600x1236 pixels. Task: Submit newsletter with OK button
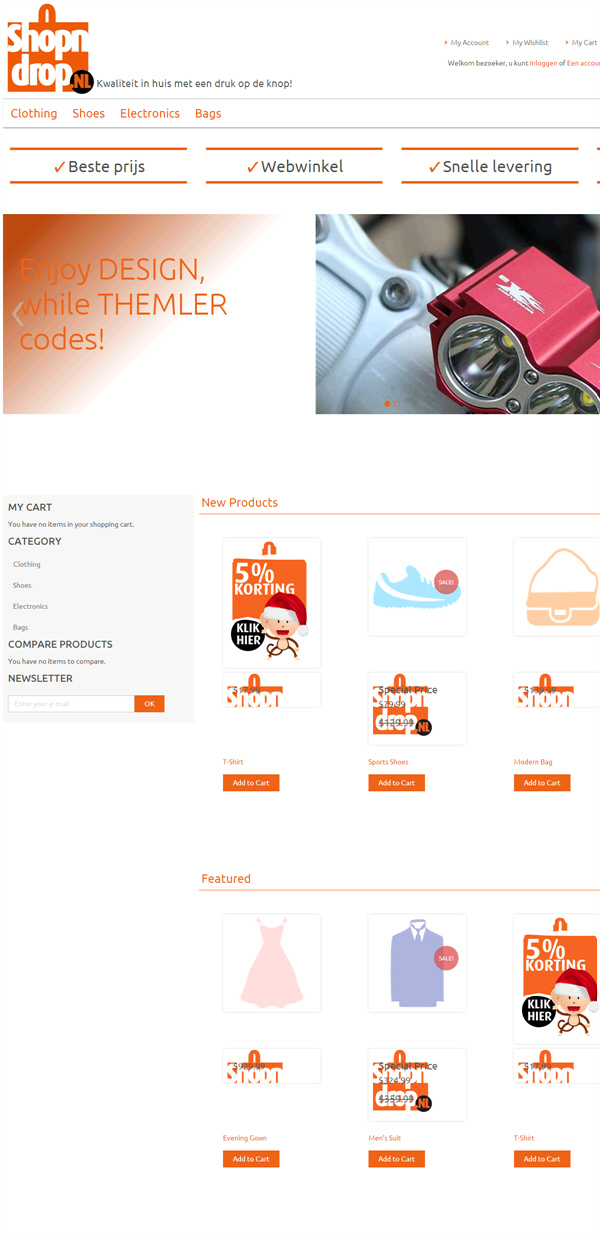[149, 704]
